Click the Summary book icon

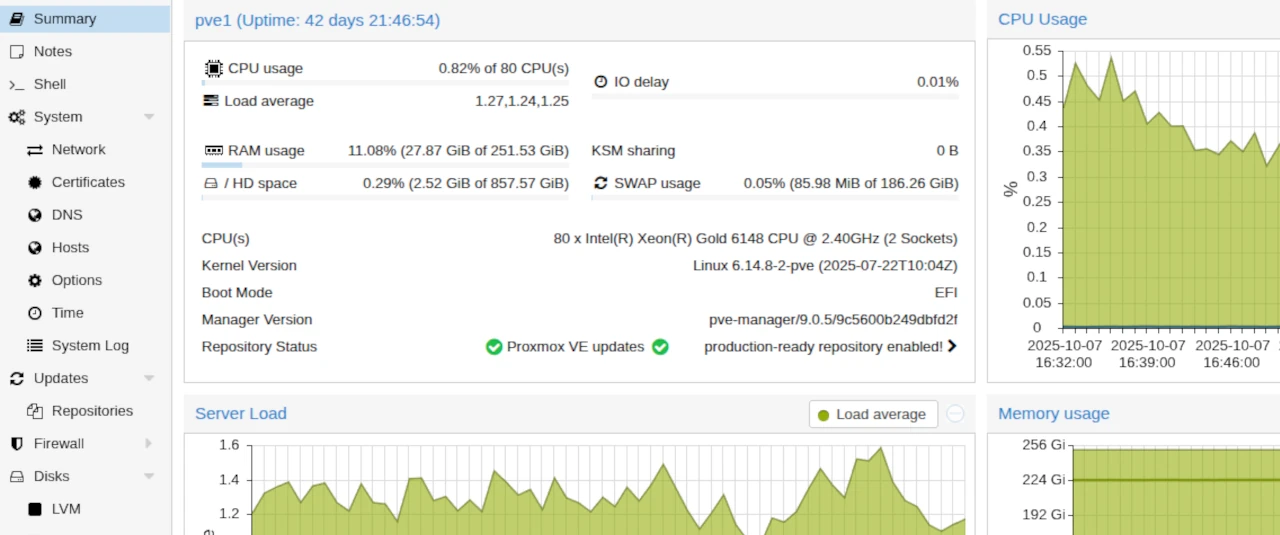(16, 19)
